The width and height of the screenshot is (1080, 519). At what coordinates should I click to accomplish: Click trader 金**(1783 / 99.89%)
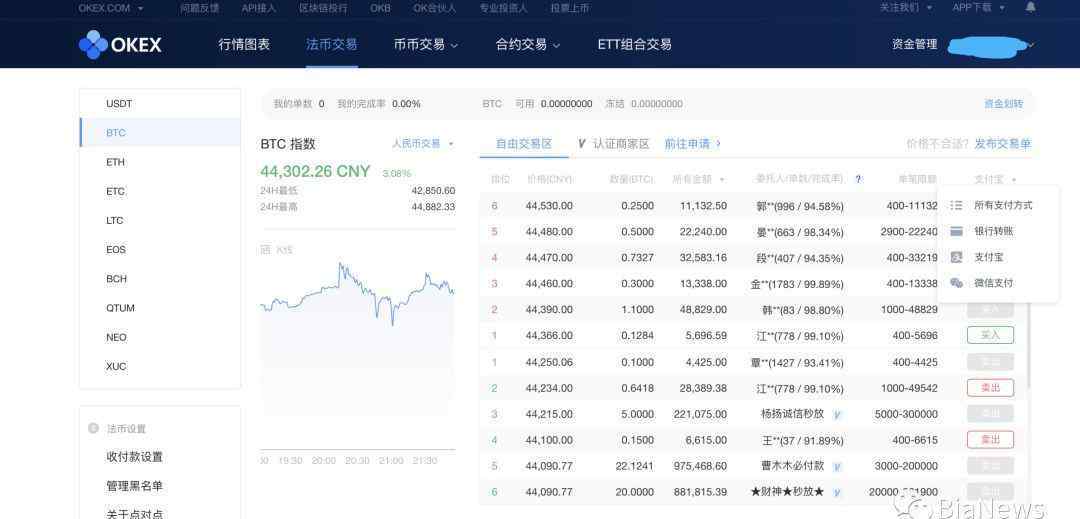click(797, 284)
